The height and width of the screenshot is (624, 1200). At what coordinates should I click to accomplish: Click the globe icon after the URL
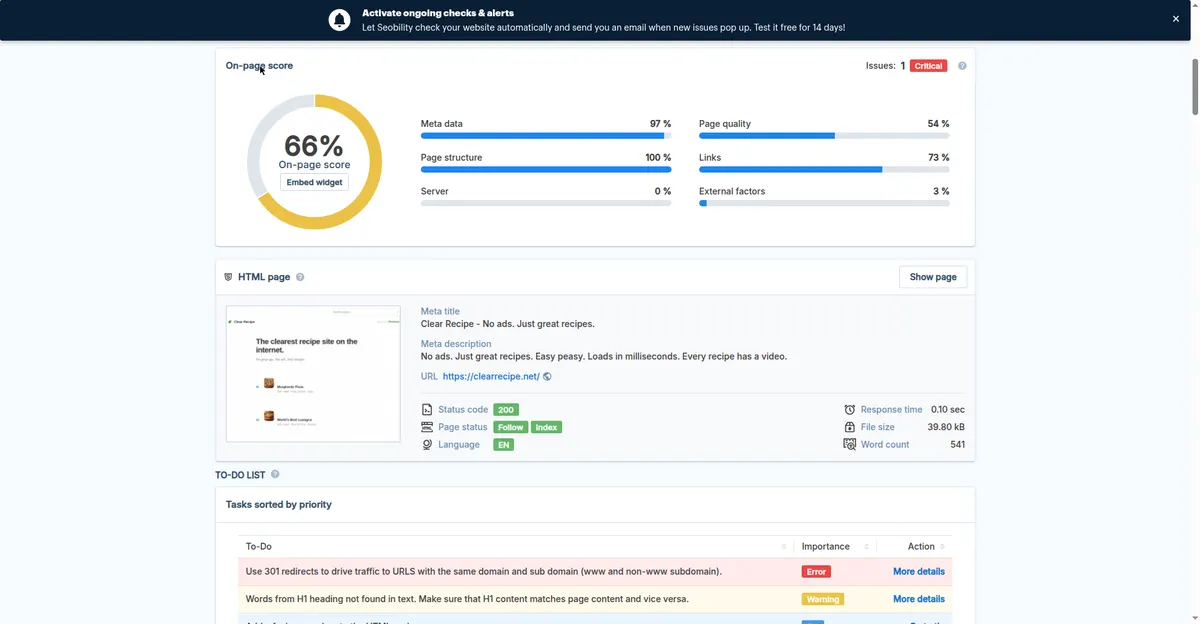(x=547, y=377)
